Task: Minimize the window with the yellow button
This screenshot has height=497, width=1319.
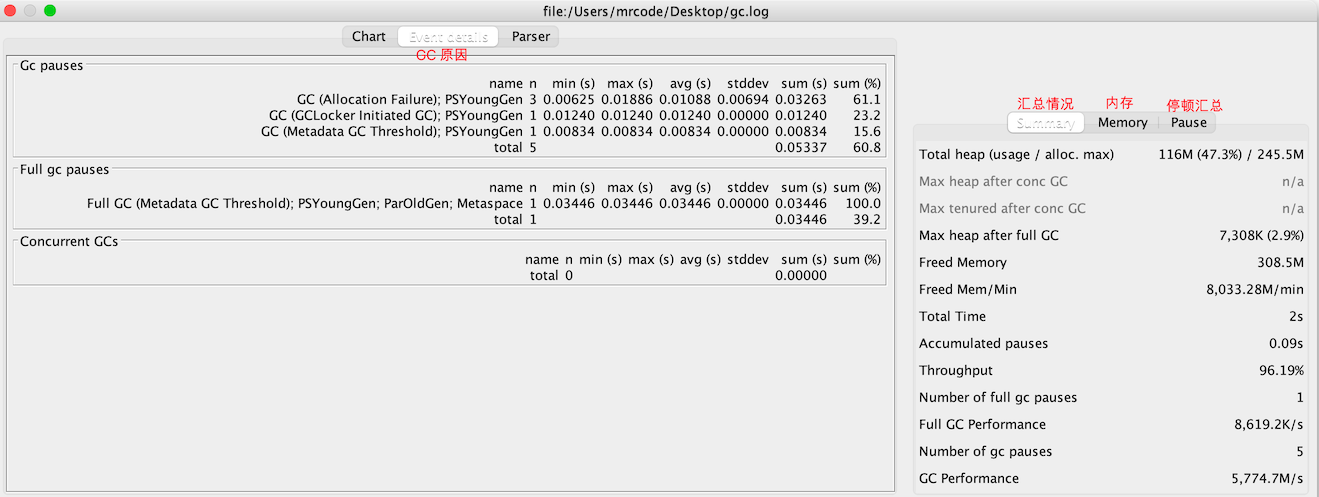Action: point(30,10)
